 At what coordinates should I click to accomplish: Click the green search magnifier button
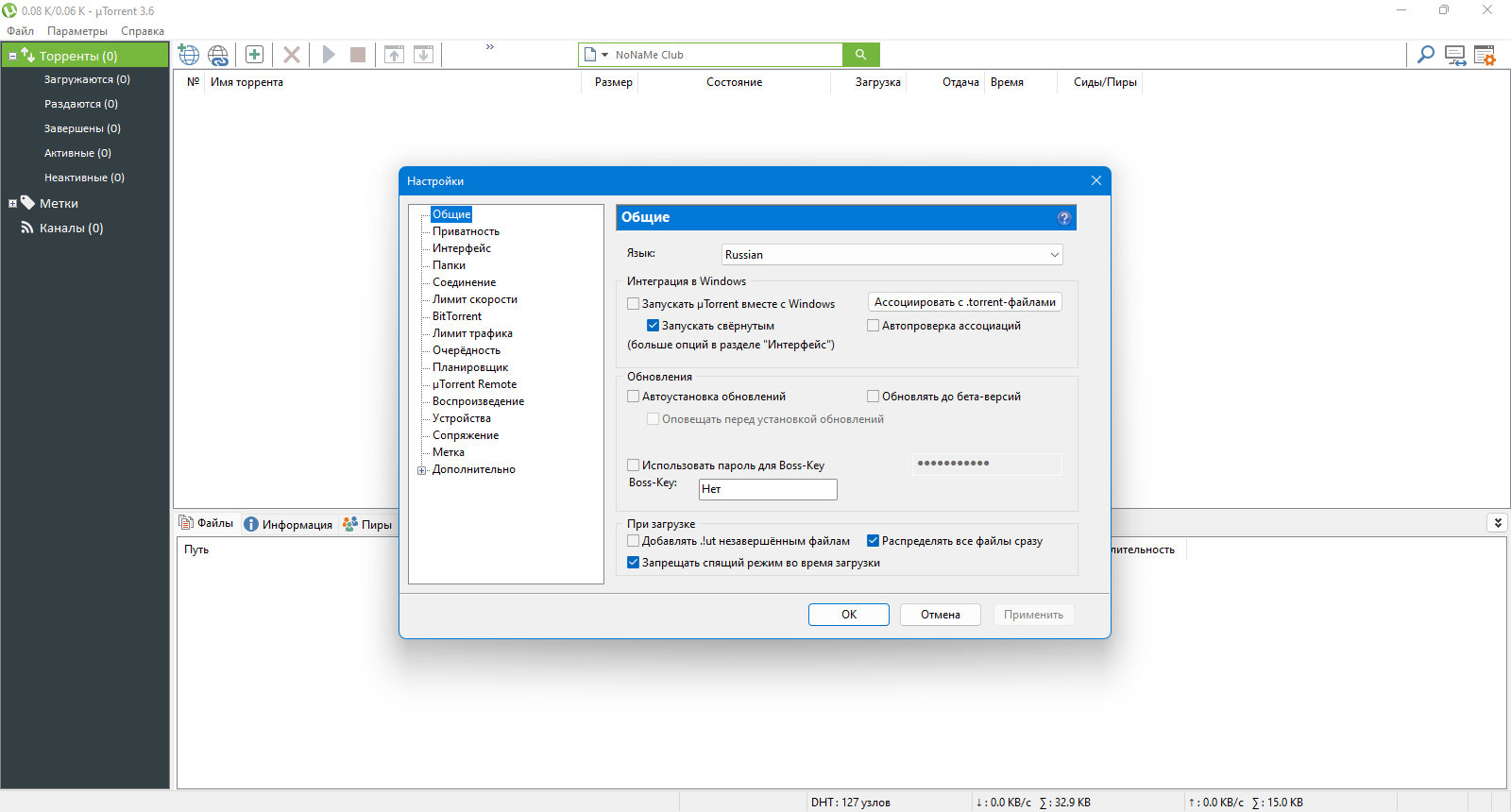pos(860,55)
